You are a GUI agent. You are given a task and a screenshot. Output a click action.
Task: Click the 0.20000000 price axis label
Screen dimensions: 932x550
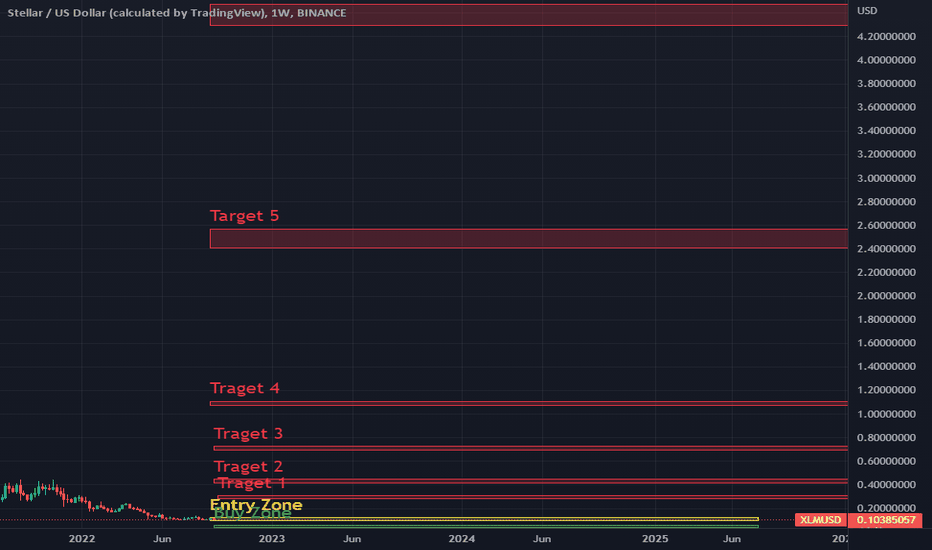point(886,508)
